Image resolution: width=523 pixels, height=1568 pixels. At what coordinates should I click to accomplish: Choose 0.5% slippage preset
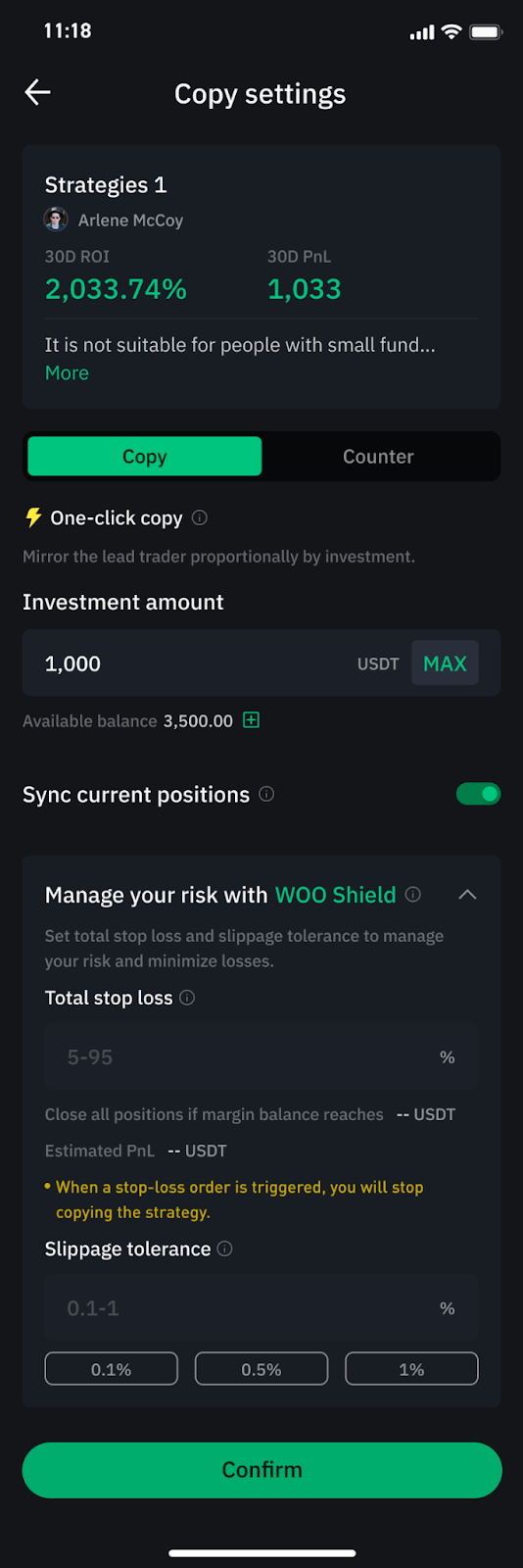point(261,1369)
